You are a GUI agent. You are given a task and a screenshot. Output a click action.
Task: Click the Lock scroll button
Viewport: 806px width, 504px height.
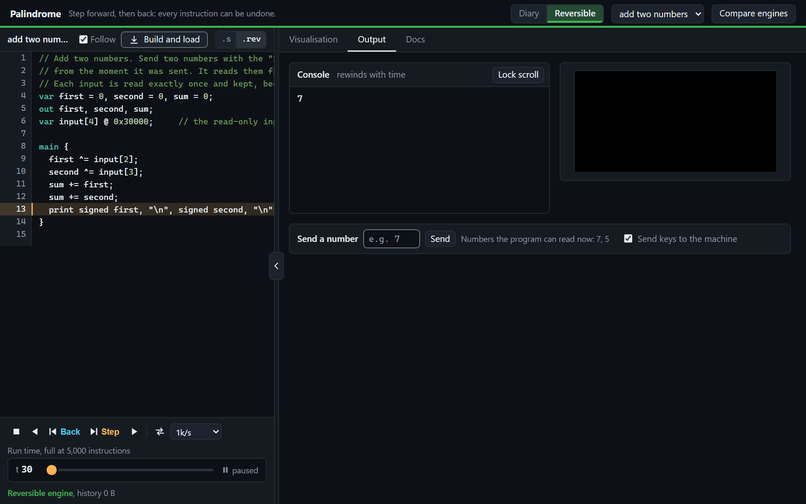518,75
